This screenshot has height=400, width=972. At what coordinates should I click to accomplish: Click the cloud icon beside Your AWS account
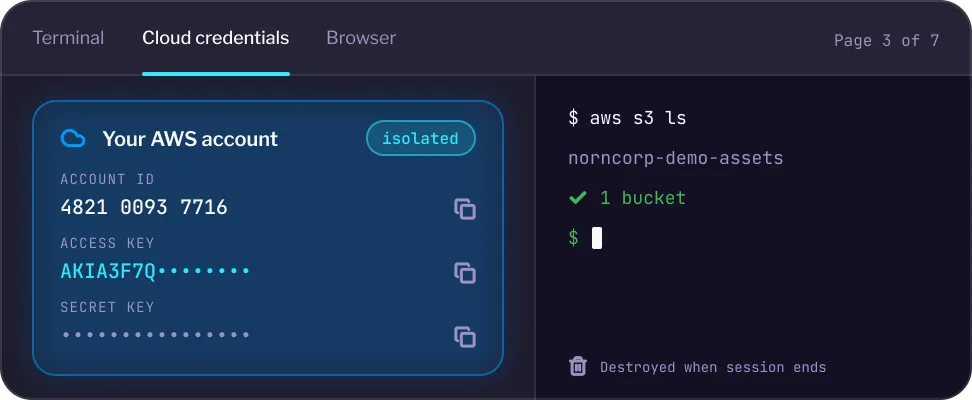coord(73,138)
